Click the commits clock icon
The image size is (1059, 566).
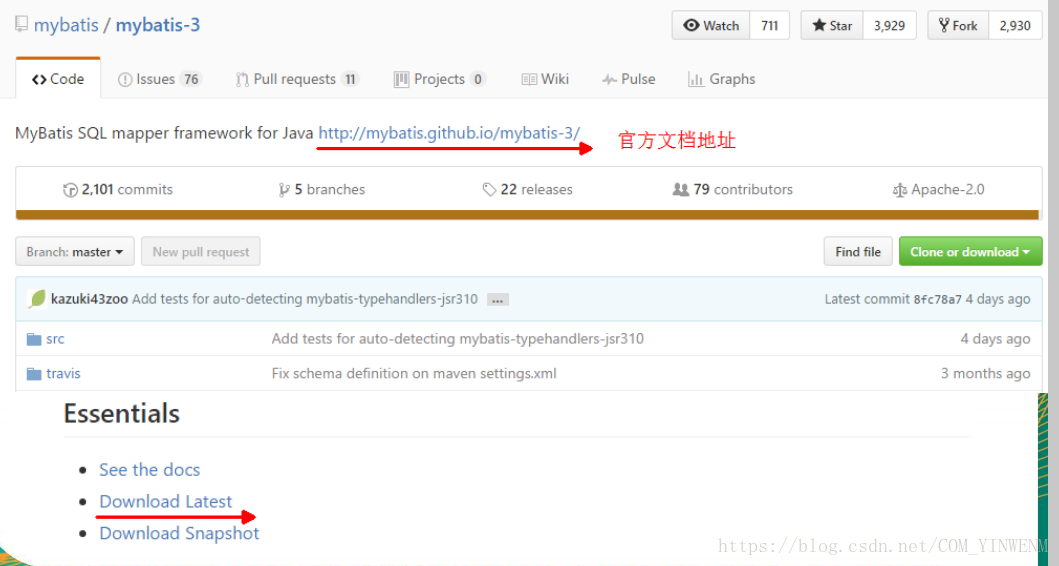click(70, 190)
